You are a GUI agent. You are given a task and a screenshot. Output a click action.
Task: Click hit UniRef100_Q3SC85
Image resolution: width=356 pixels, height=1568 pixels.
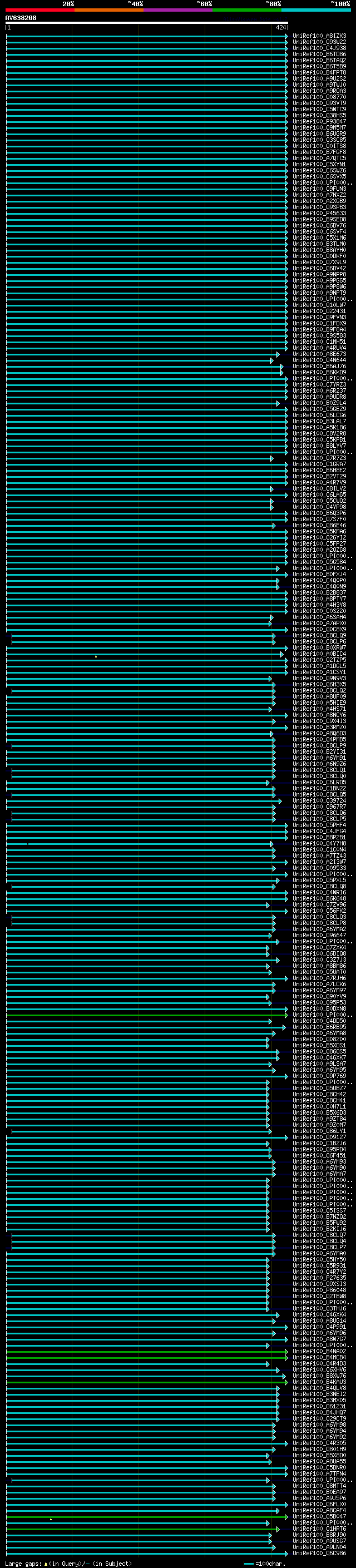(319, 140)
